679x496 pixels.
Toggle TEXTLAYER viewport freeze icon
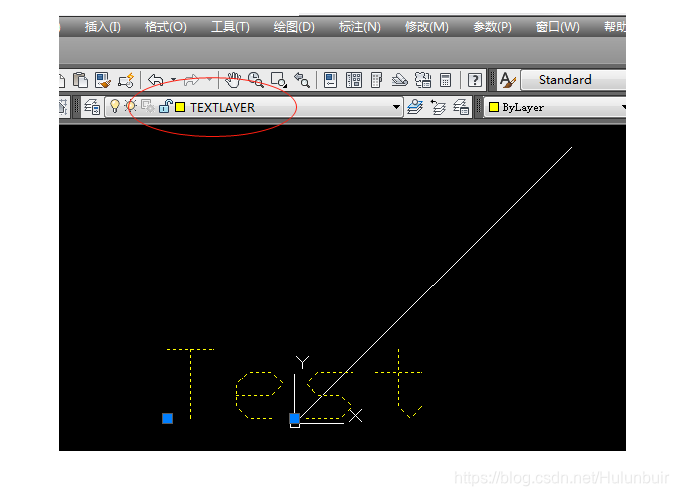148,107
